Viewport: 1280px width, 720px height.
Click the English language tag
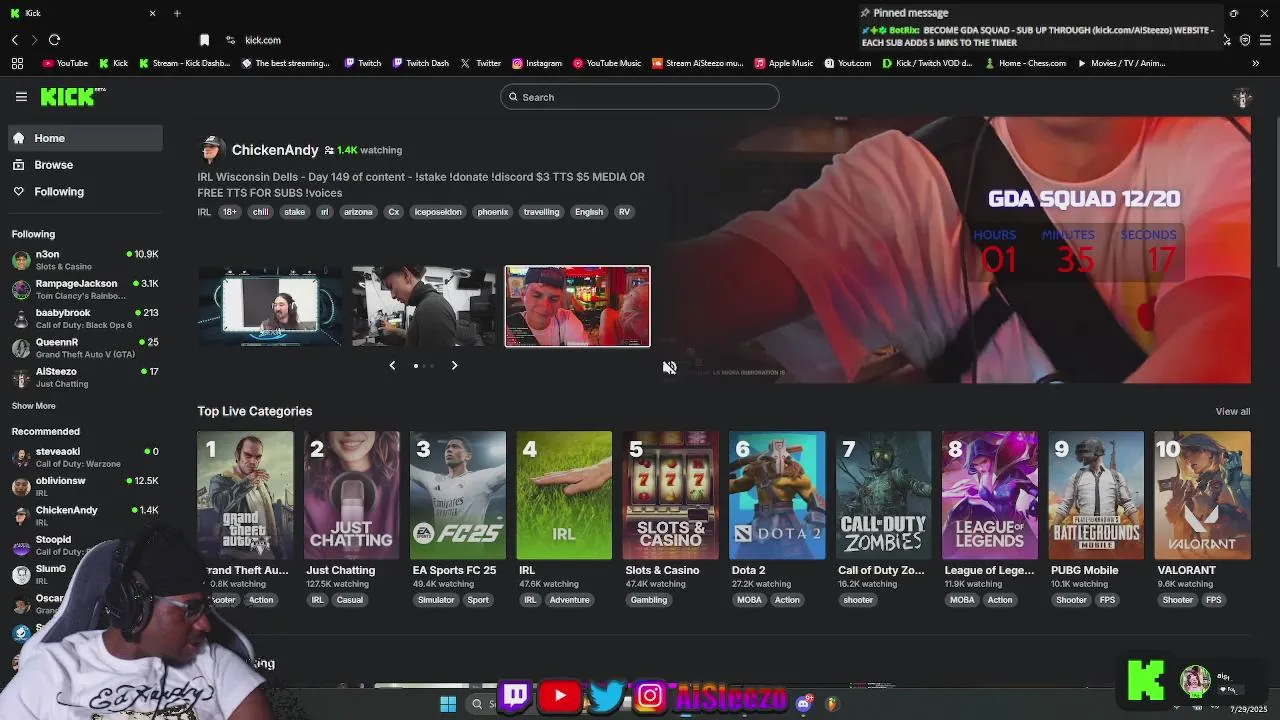589,212
